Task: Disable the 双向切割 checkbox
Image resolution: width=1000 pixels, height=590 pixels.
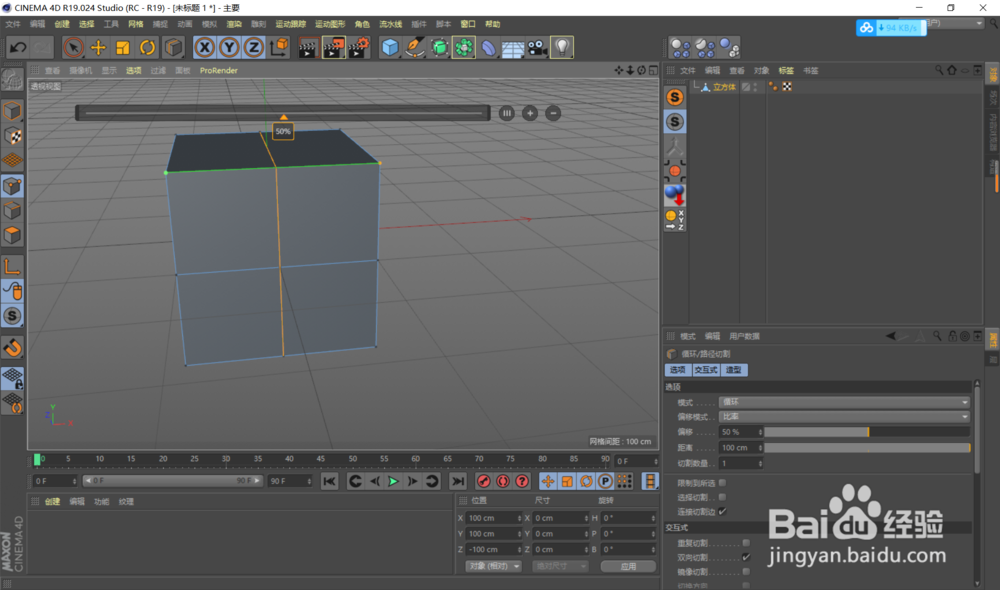Action: (745, 555)
